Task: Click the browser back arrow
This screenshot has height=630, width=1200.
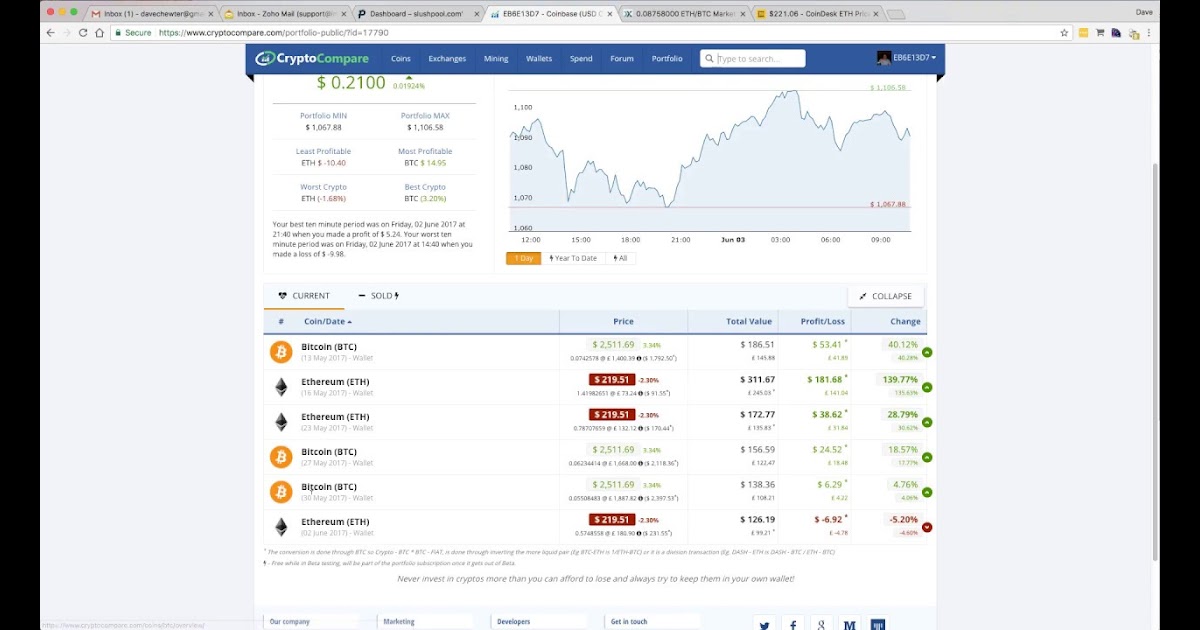Action: click(51, 32)
